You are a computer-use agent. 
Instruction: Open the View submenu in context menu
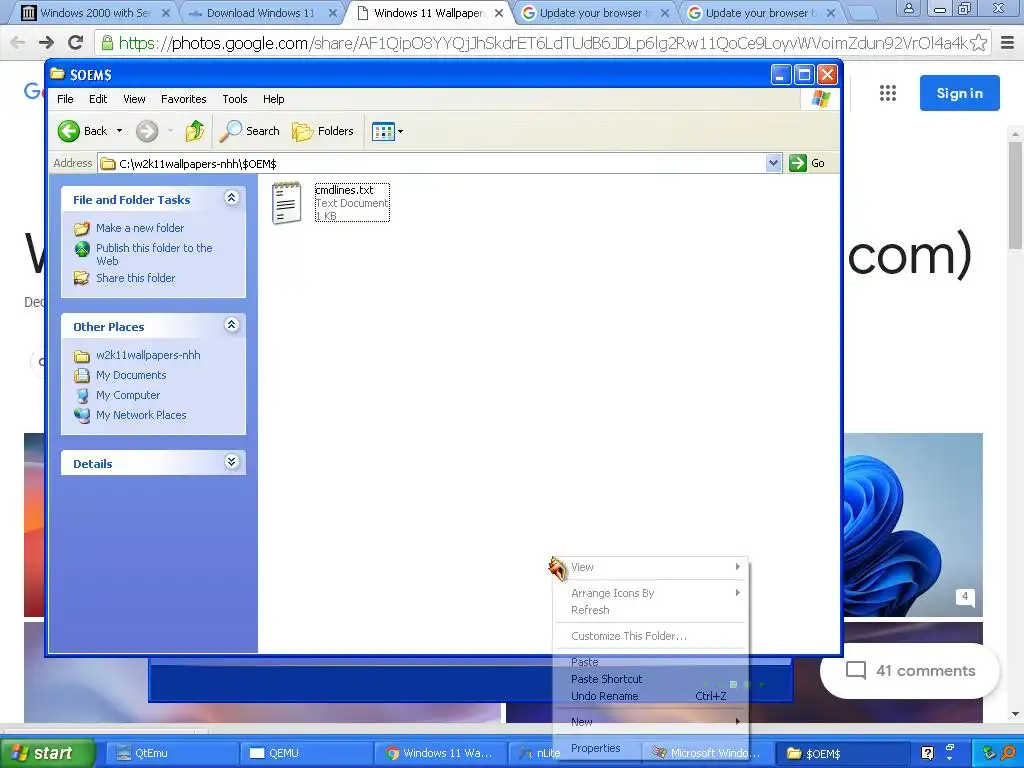click(x=650, y=568)
